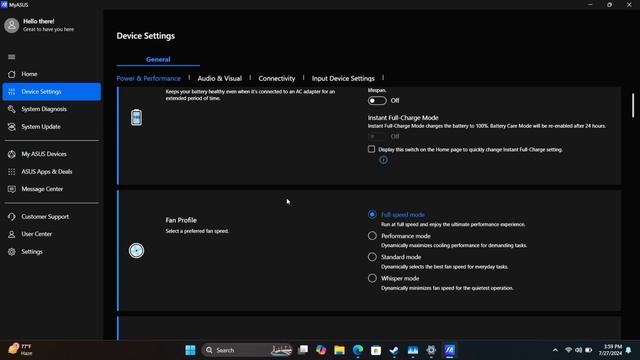Select the Standard mode radio button
This screenshot has height=360, width=640.
click(372, 257)
